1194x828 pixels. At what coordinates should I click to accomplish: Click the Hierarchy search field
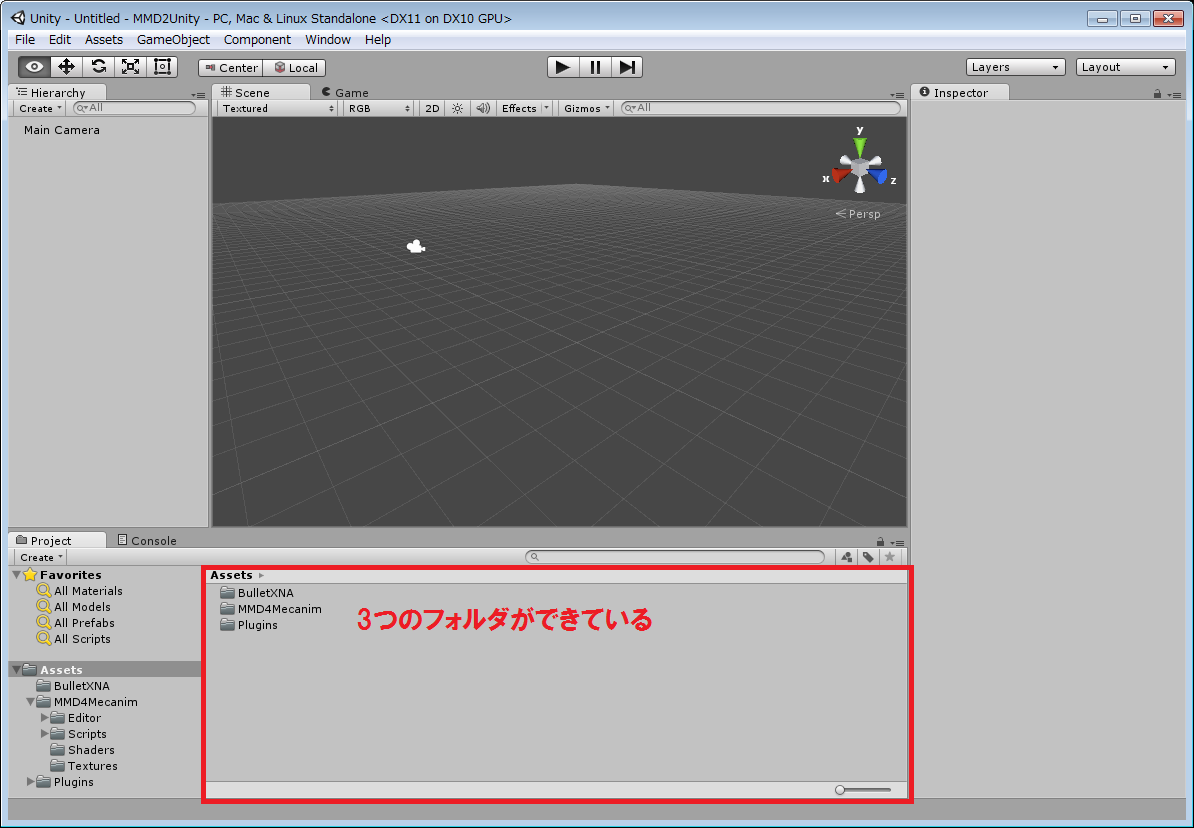tap(135, 108)
